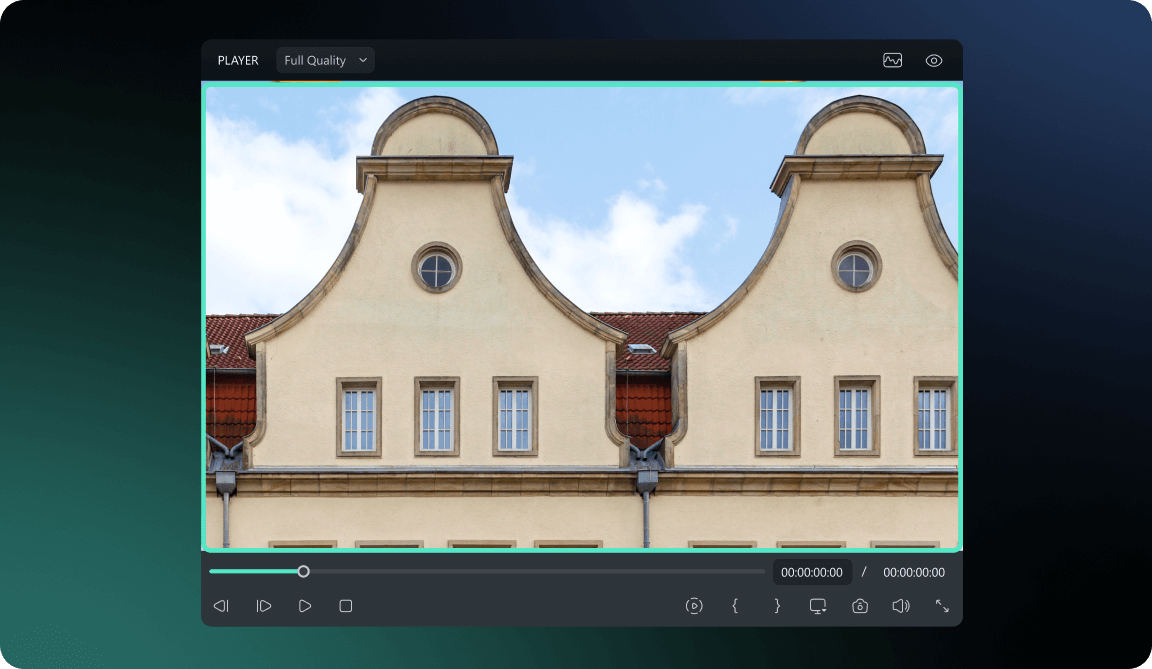Toggle the eye preview visibility icon
Image resolution: width=1152 pixels, height=669 pixels.
pyautogui.click(x=934, y=60)
